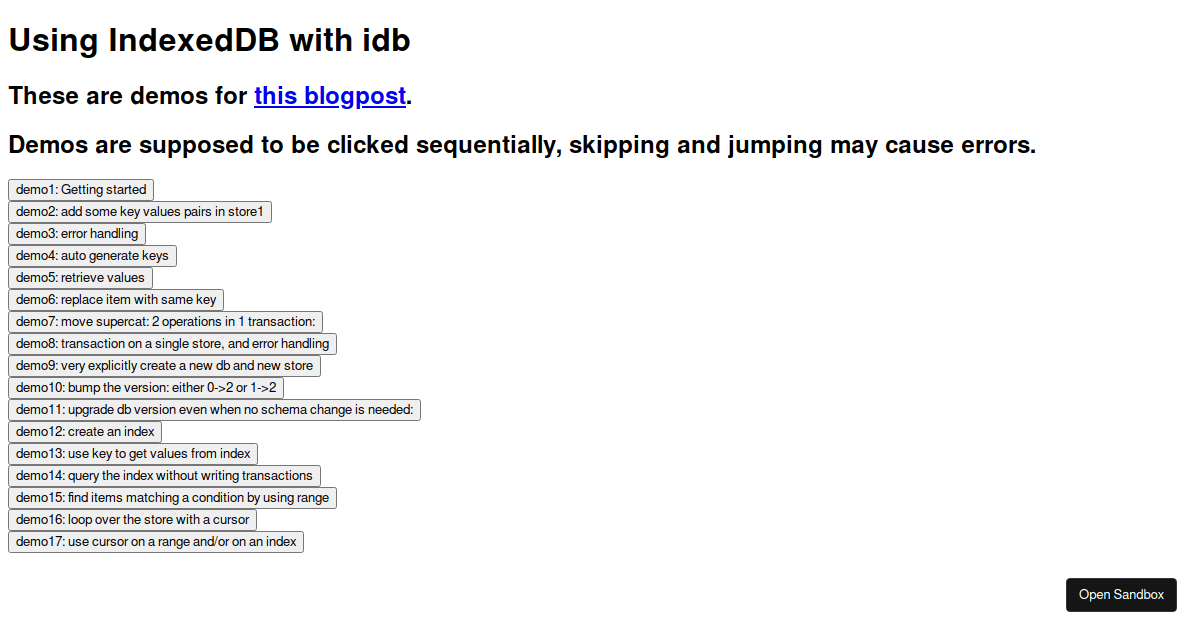1200x630 pixels.
Task: Select the page heading text
Action: point(209,40)
